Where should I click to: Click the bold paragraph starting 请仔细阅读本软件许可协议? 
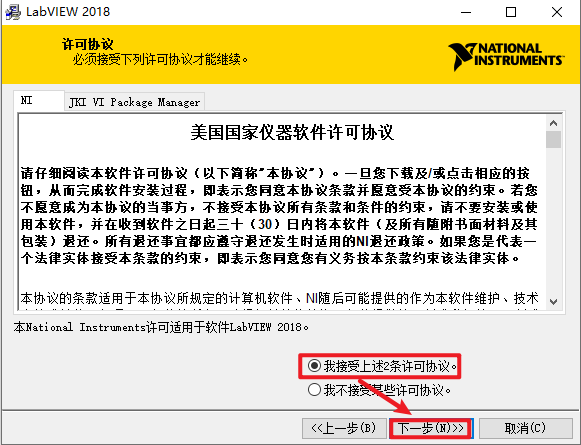(x=279, y=216)
